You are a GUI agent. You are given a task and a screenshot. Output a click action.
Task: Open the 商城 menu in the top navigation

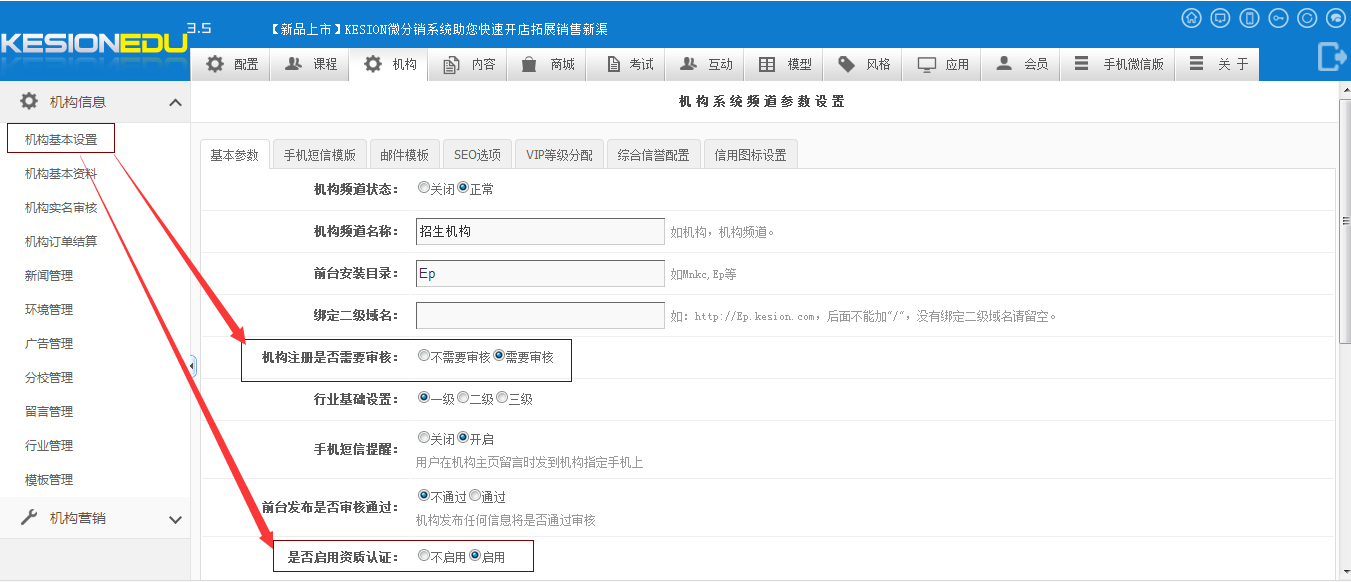[x=548, y=64]
